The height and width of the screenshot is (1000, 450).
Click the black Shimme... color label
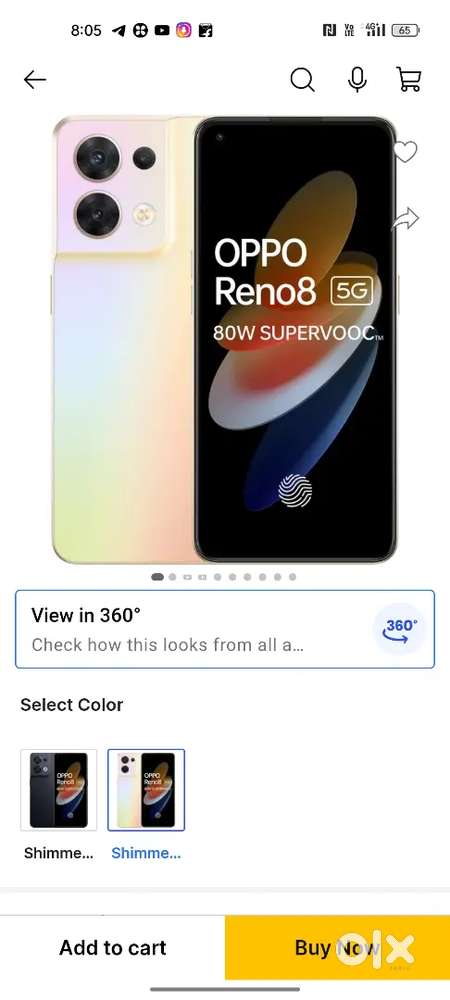click(59, 853)
